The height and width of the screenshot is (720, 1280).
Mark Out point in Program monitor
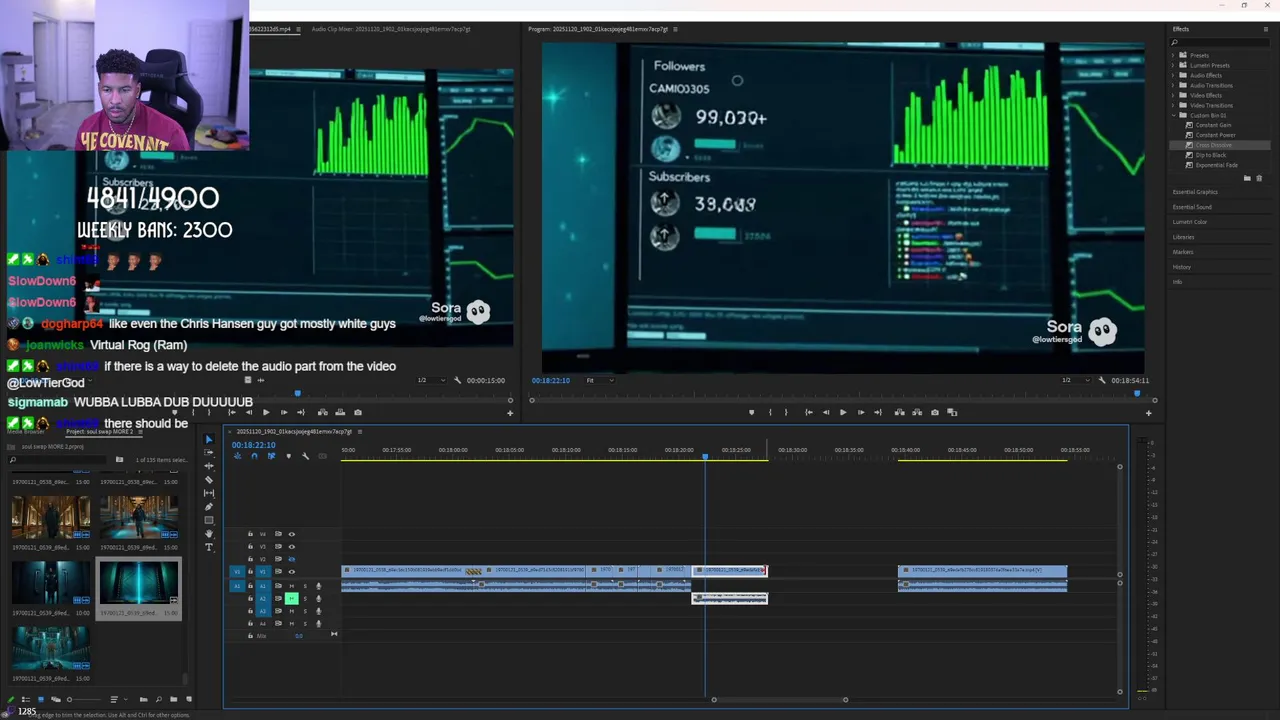pos(786,412)
